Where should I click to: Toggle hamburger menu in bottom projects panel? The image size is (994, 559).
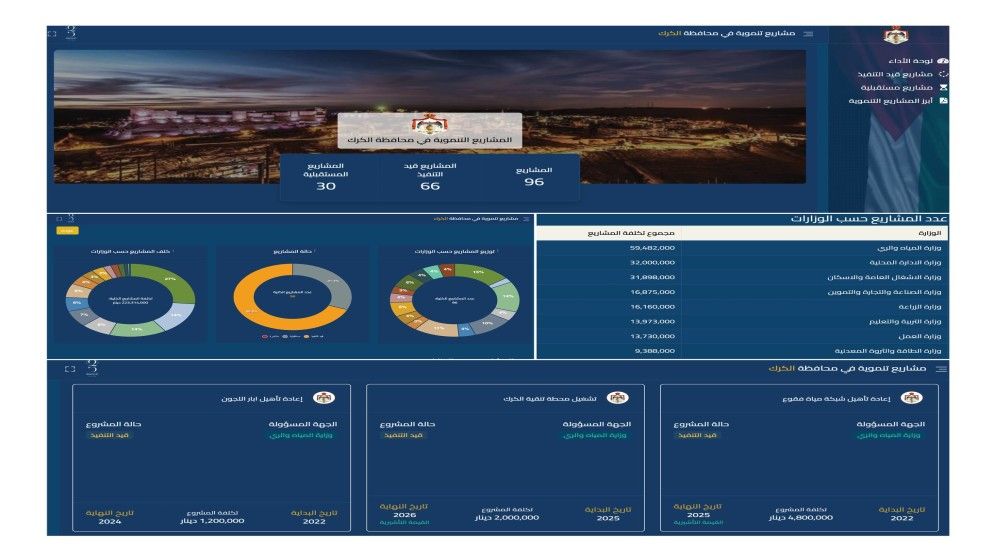pos(941,369)
